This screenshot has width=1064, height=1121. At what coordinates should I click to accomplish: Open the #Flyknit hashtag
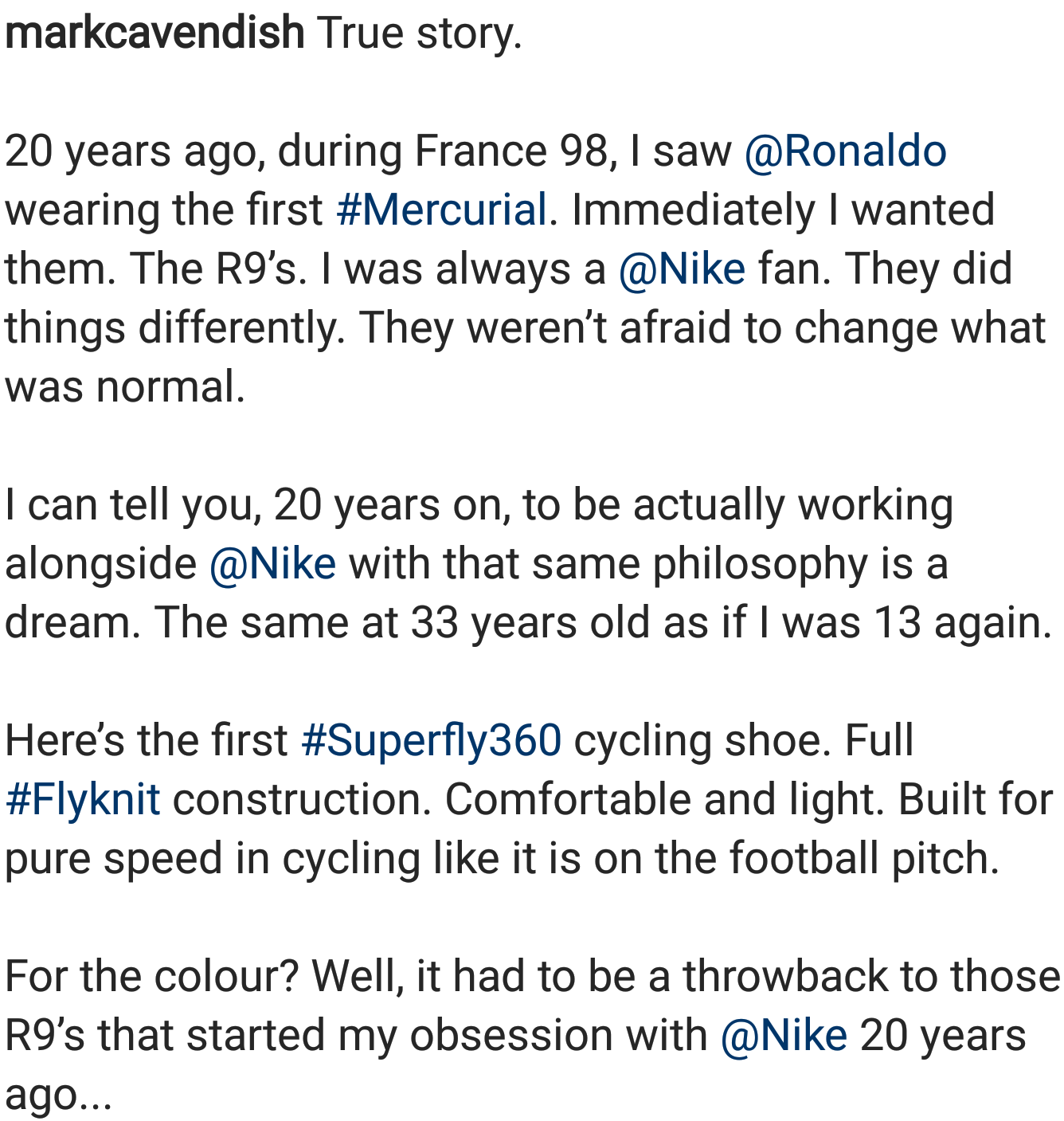click(x=83, y=800)
